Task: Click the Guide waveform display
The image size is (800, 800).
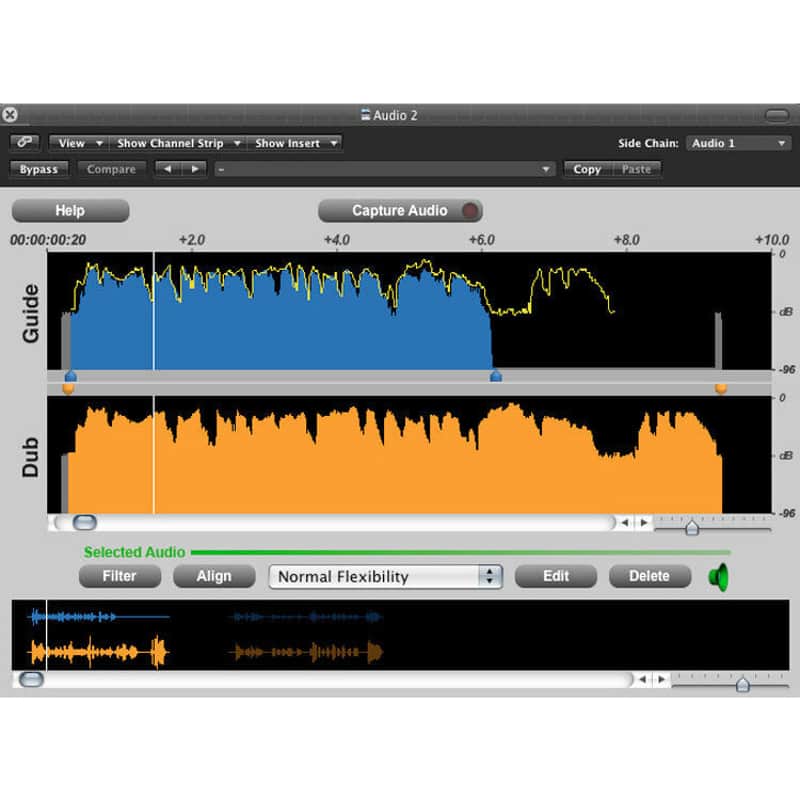Action: [409, 311]
